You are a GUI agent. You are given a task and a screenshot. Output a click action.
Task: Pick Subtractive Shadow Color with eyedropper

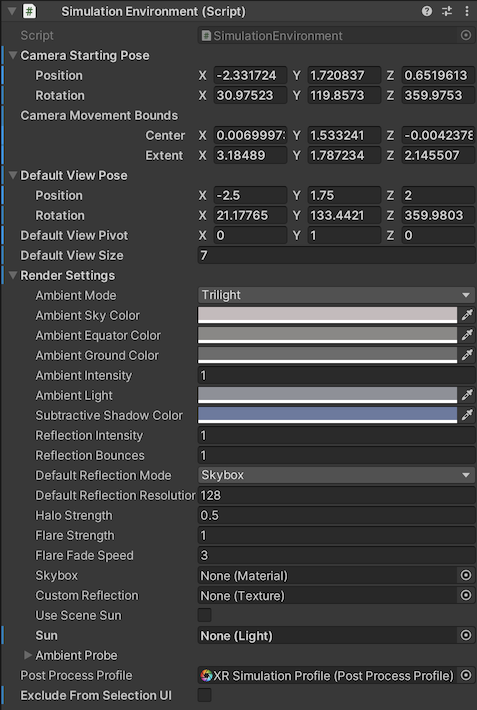[x=467, y=415]
